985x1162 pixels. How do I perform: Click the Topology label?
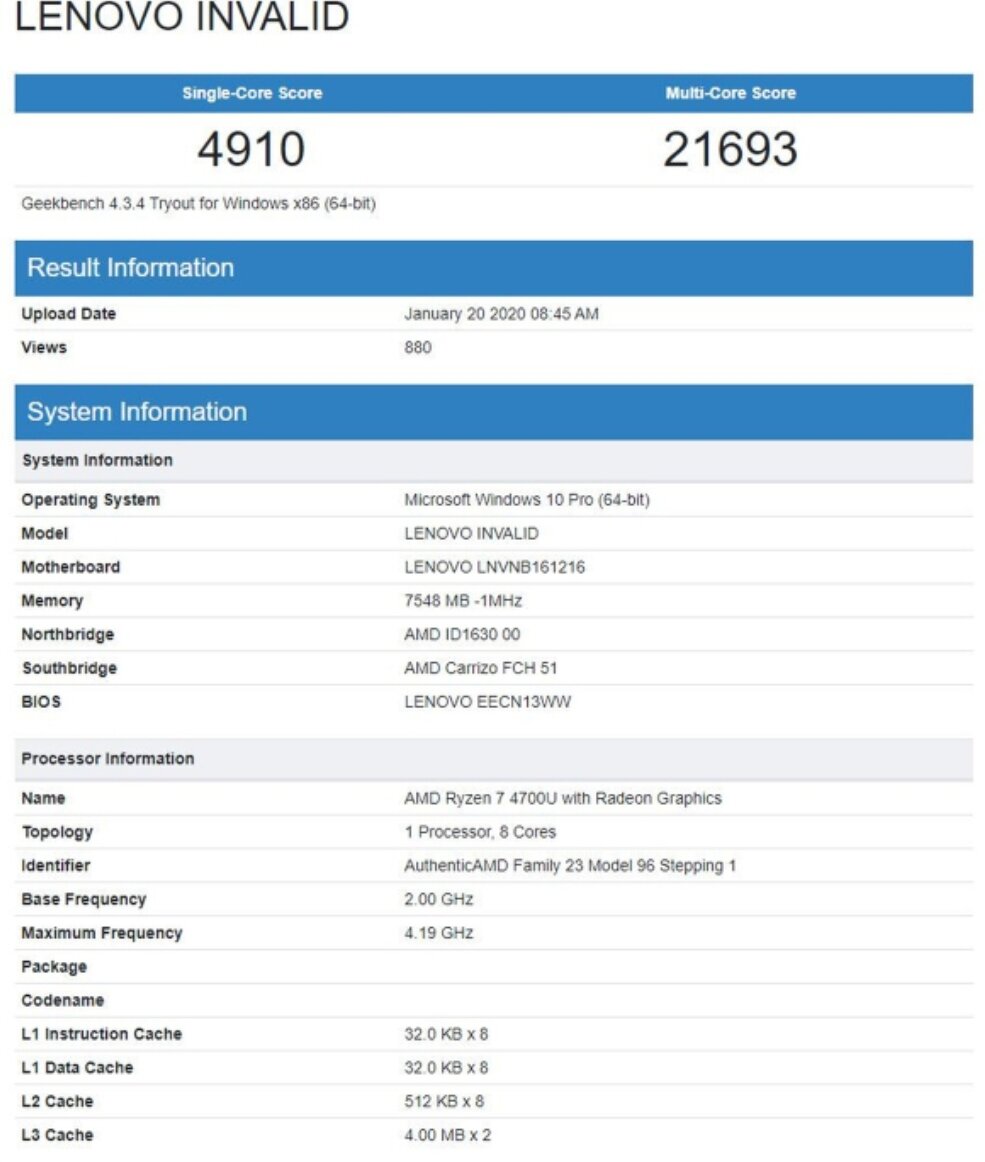pos(57,832)
